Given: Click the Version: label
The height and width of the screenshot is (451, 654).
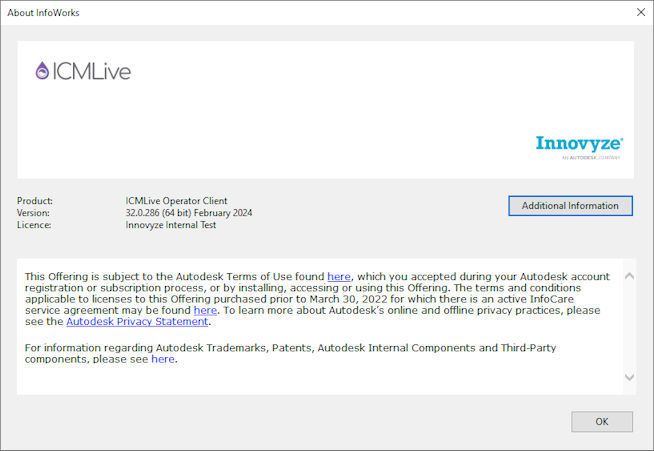Looking at the screenshot, I should (x=33, y=213).
